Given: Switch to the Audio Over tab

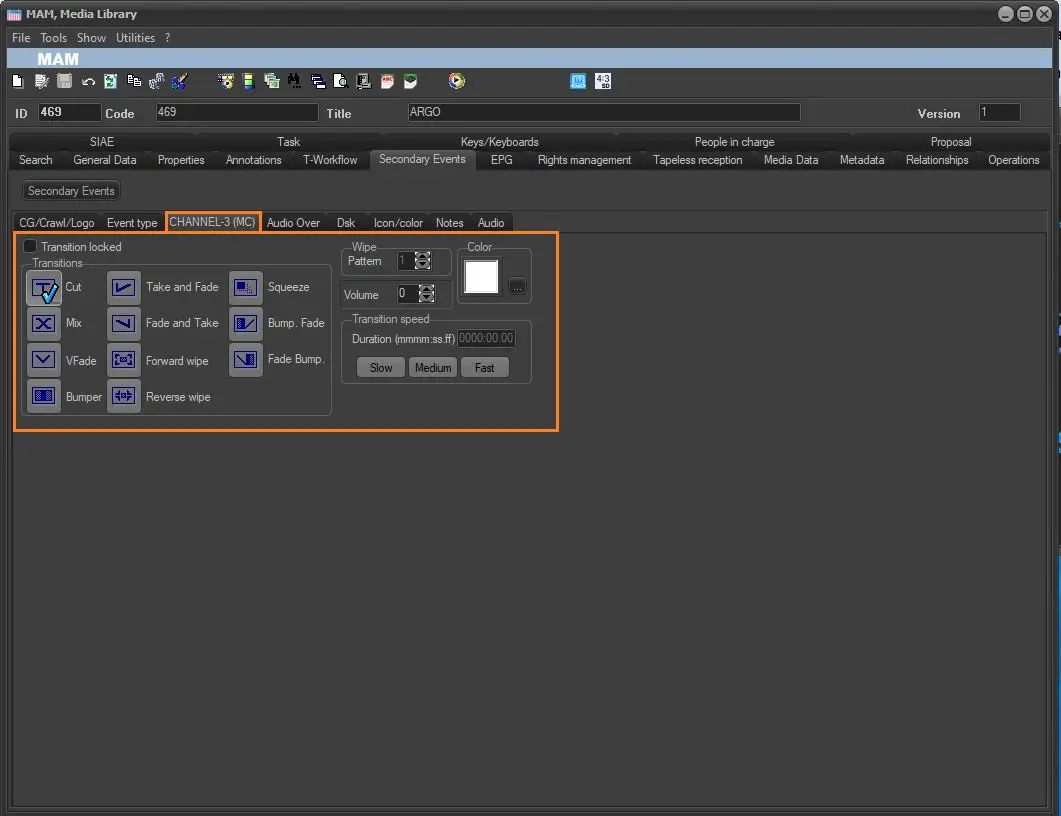Looking at the screenshot, I should click(293, 223).
